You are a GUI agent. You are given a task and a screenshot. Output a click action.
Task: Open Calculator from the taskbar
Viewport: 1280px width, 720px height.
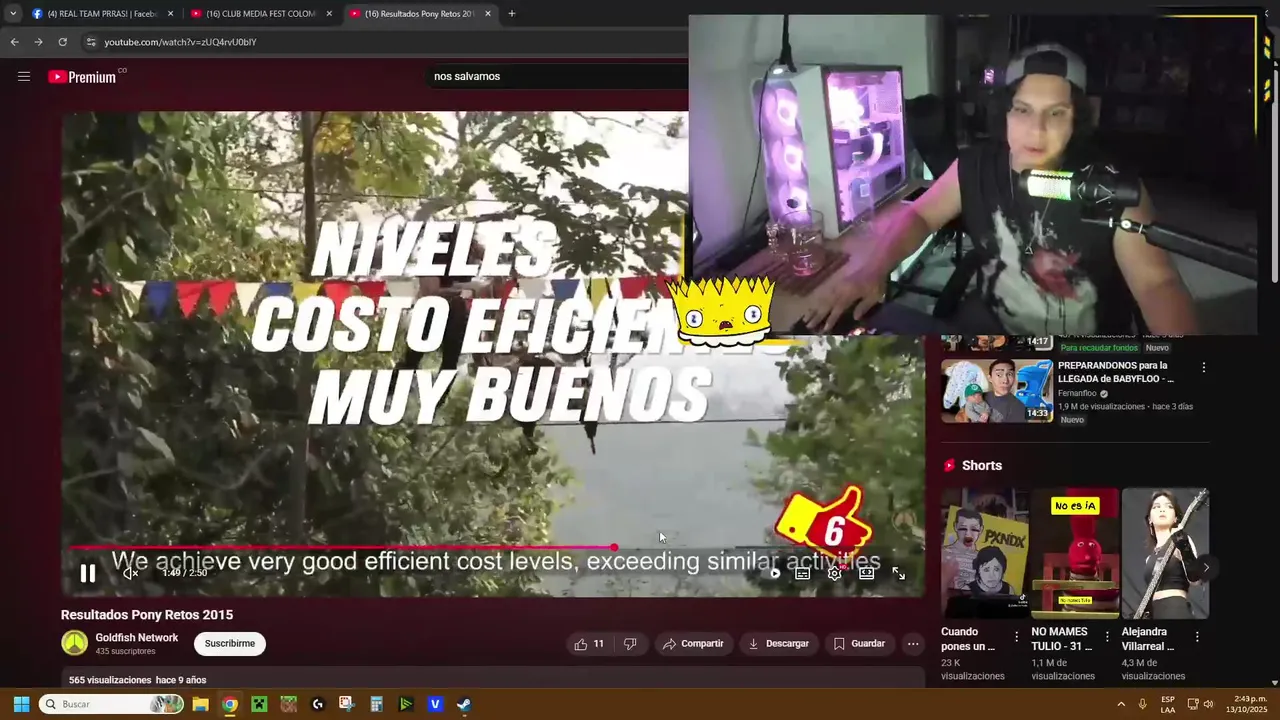tap(376, 704)
